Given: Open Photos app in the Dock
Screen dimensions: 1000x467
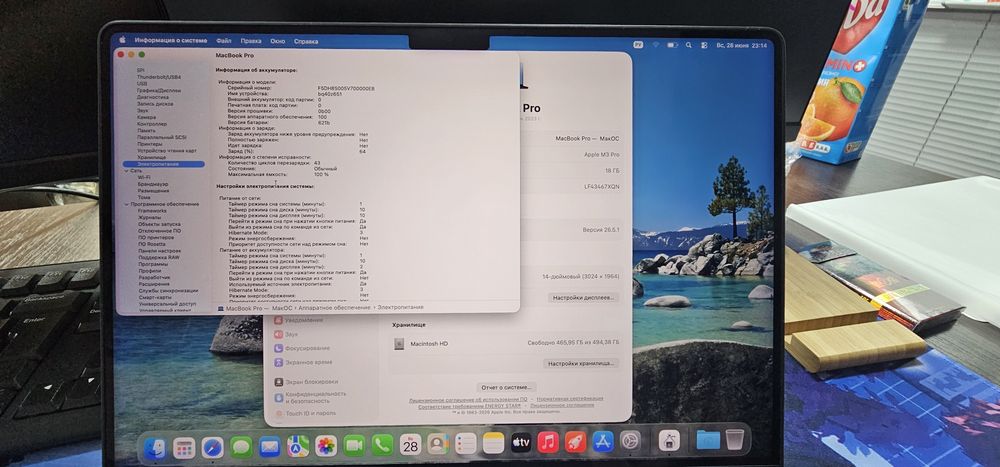Looking at the screenshot, I should point(326,445).
